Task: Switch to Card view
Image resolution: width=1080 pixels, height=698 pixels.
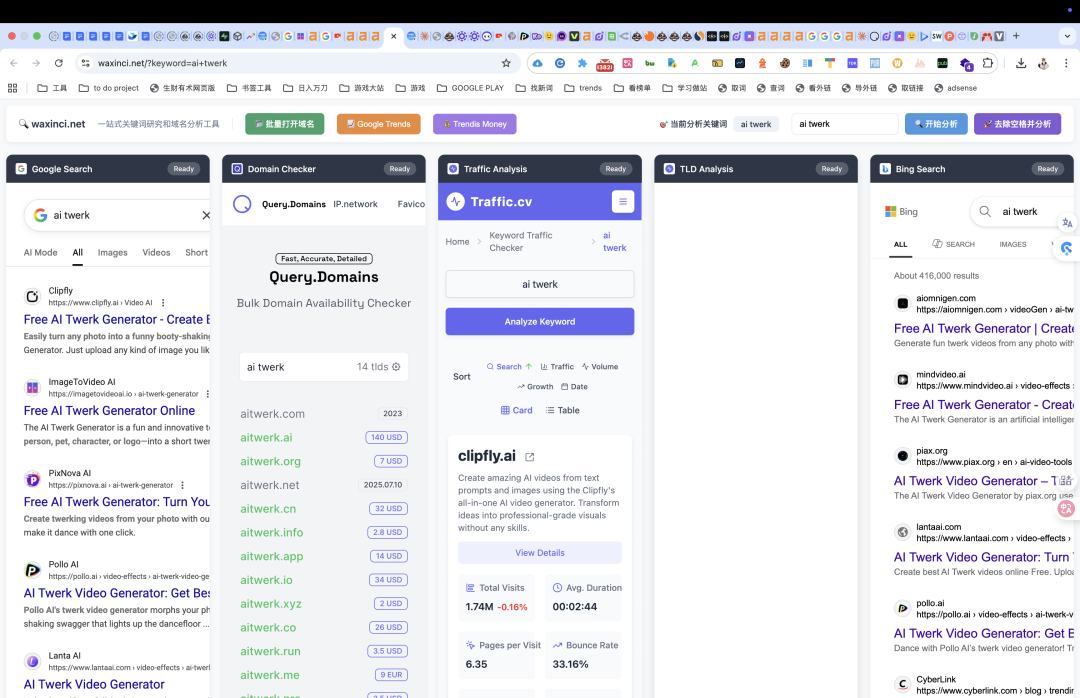Action: [x=517, y=410]
